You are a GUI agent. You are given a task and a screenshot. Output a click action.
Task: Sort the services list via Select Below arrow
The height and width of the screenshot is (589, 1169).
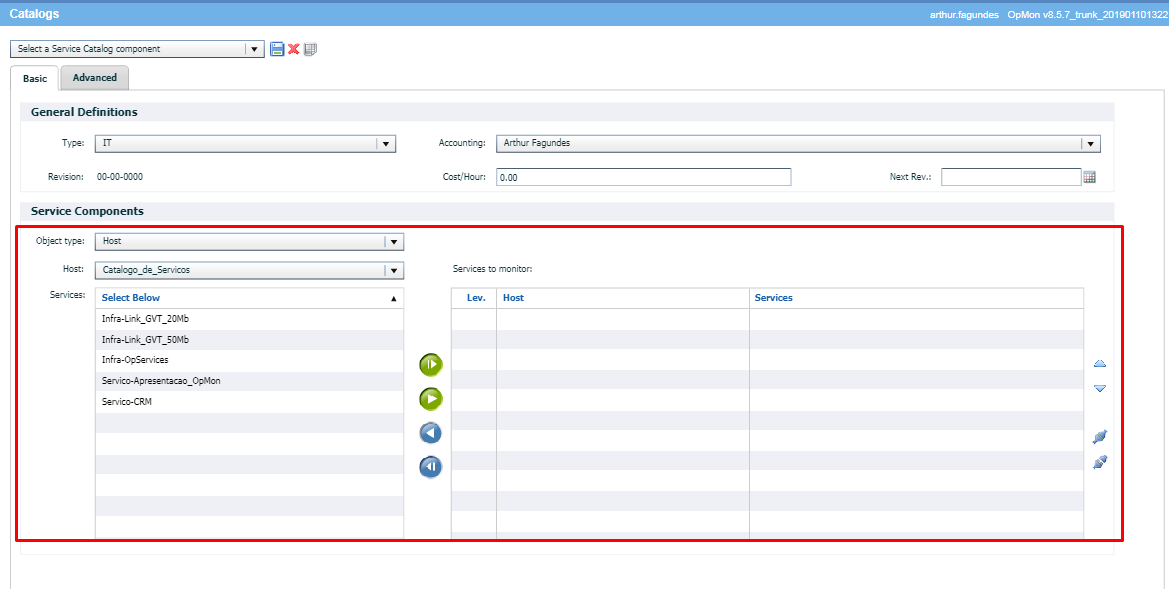(394, 298)
